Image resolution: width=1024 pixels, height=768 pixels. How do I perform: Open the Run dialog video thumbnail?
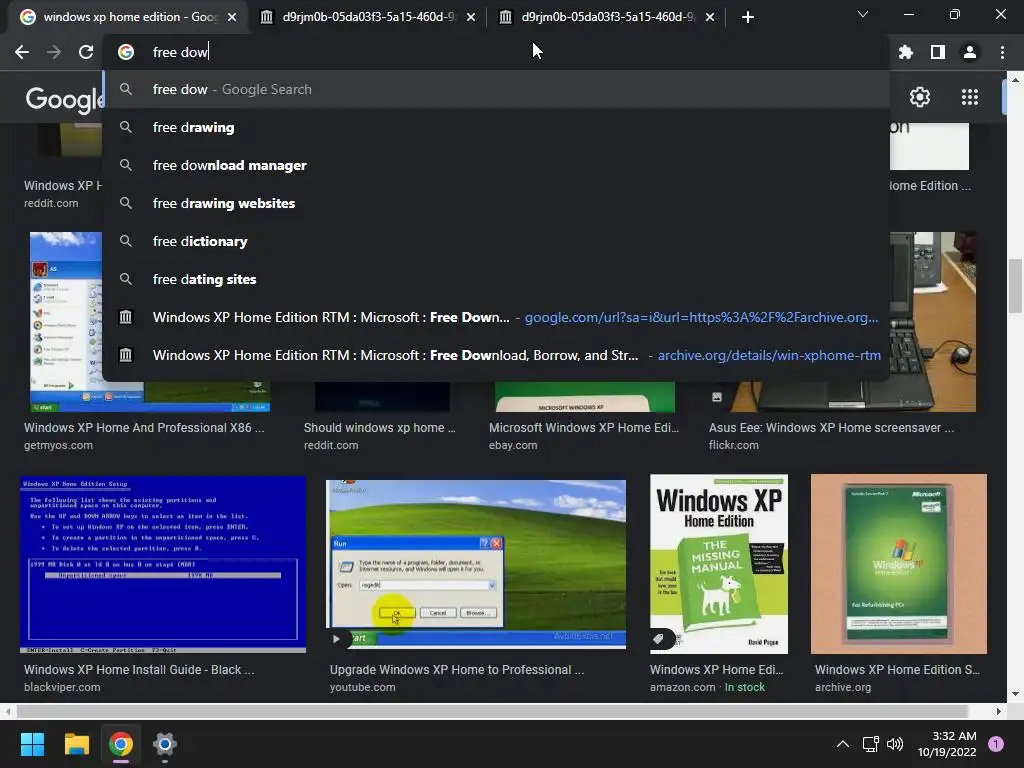(x=475, y=564)
